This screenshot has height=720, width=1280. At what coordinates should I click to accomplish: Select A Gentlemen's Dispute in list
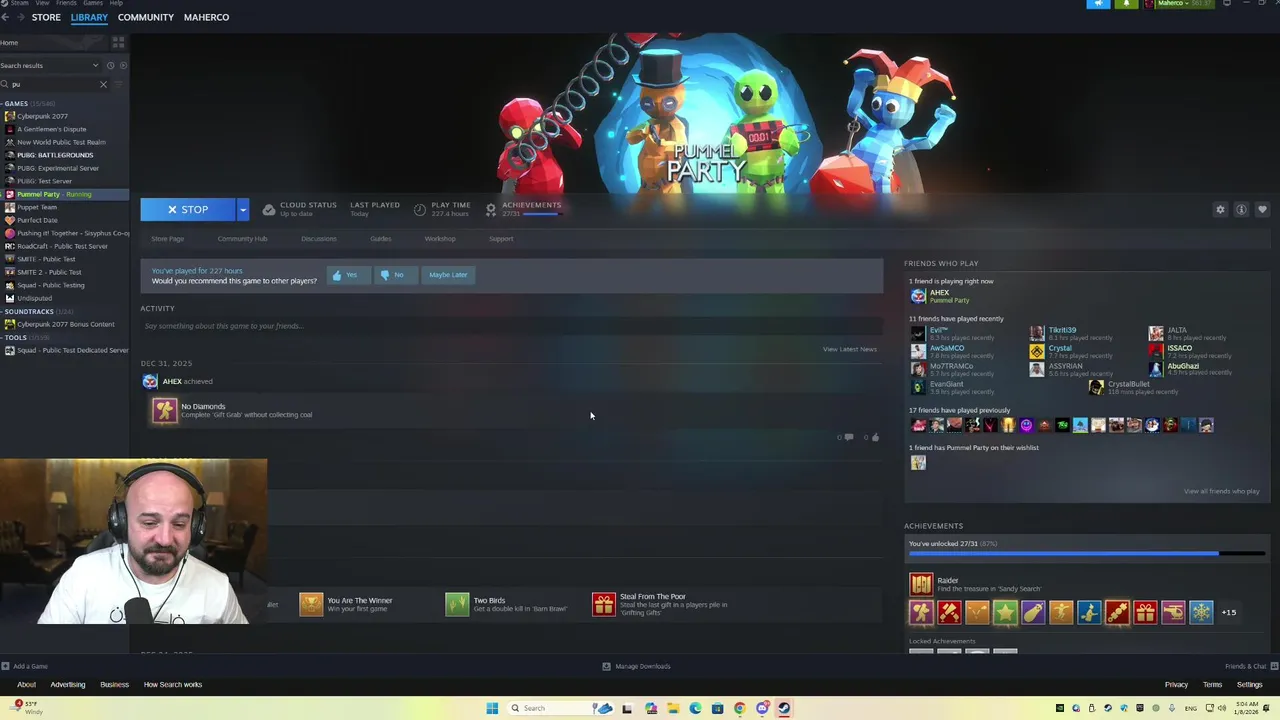[x=51, y=129]
